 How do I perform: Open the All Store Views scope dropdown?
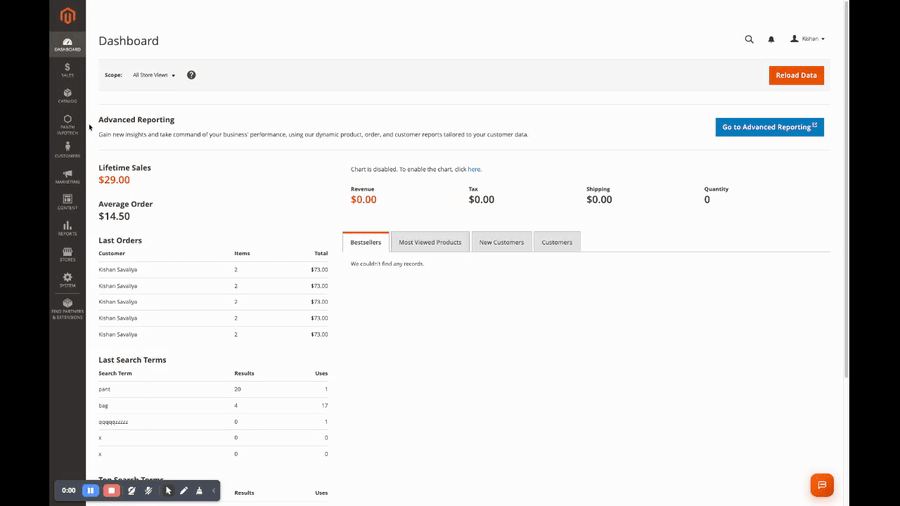pyautogui.click(x=154, y=75)
